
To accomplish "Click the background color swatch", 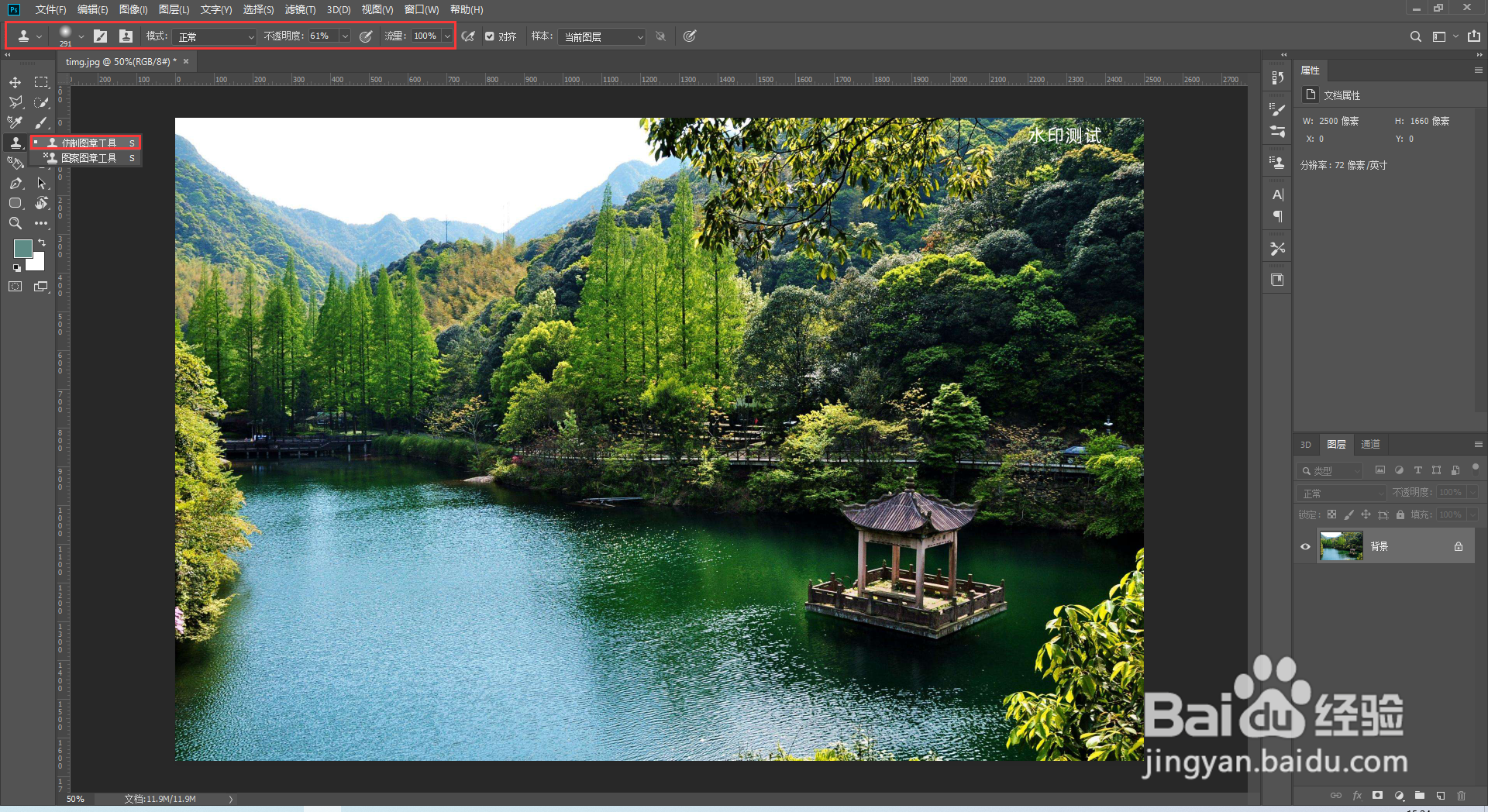I will click(x=37, y=263).
